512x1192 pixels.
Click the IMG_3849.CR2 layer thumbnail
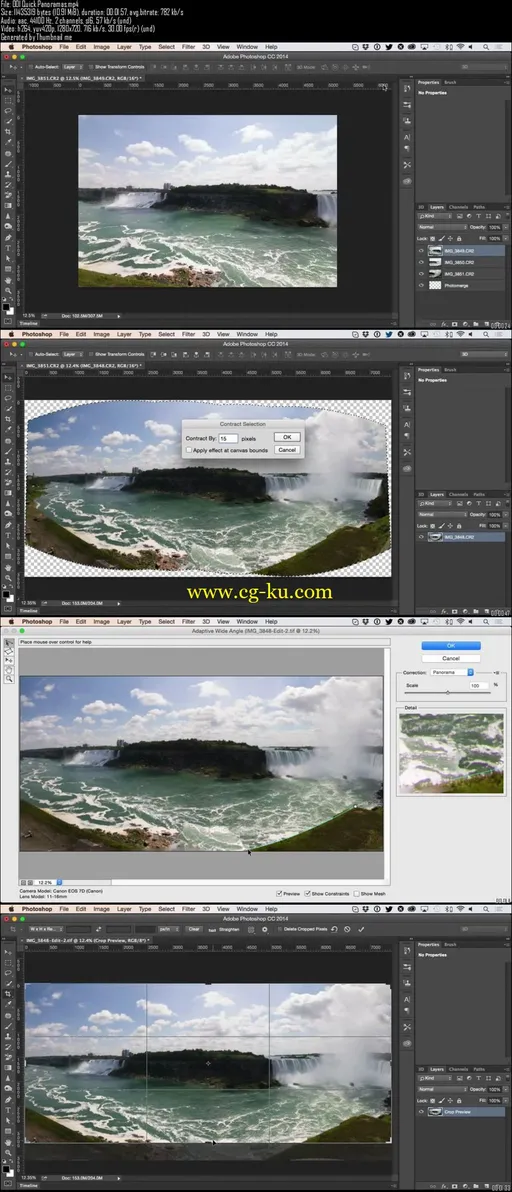[x=435, y=250]
